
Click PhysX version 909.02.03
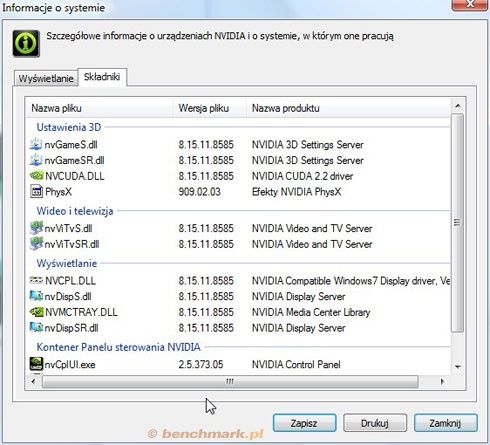pyautogui.click(x=199, y=192)
